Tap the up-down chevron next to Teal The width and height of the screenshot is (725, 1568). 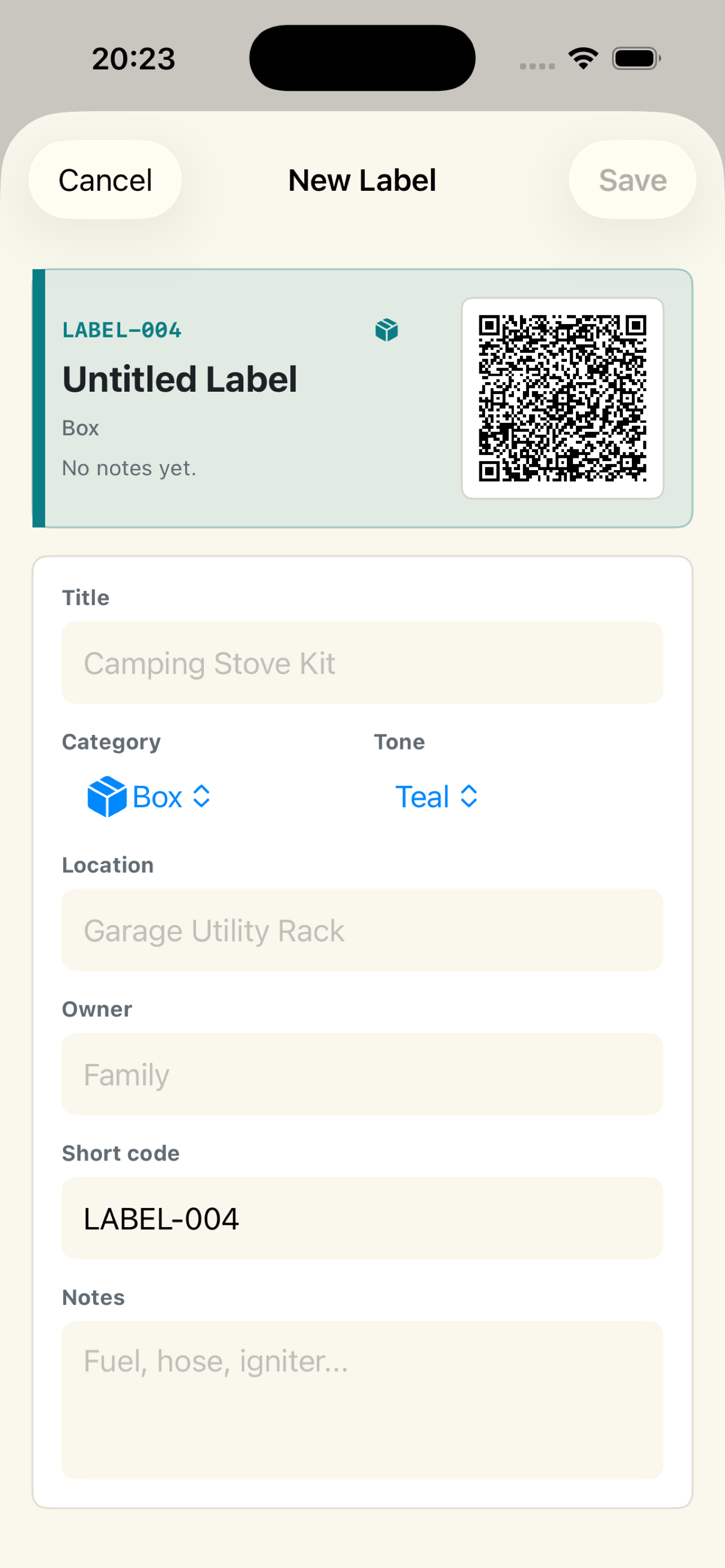pos(469,796)
